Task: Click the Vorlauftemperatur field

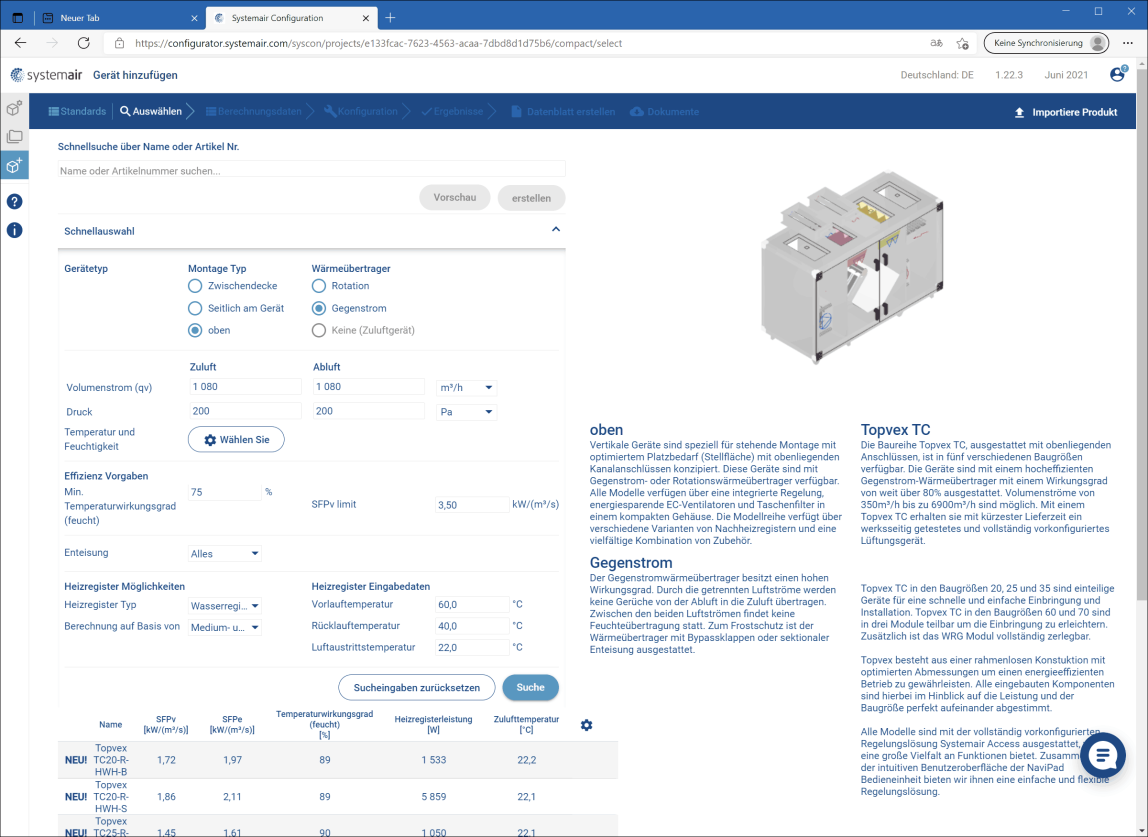Action: pos(472,604)
